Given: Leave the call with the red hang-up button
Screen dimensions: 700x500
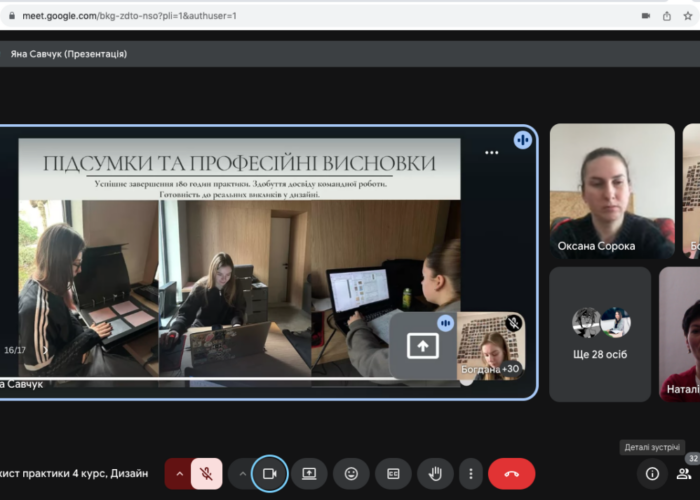Looking at the screenshot, I should point(511,473).
